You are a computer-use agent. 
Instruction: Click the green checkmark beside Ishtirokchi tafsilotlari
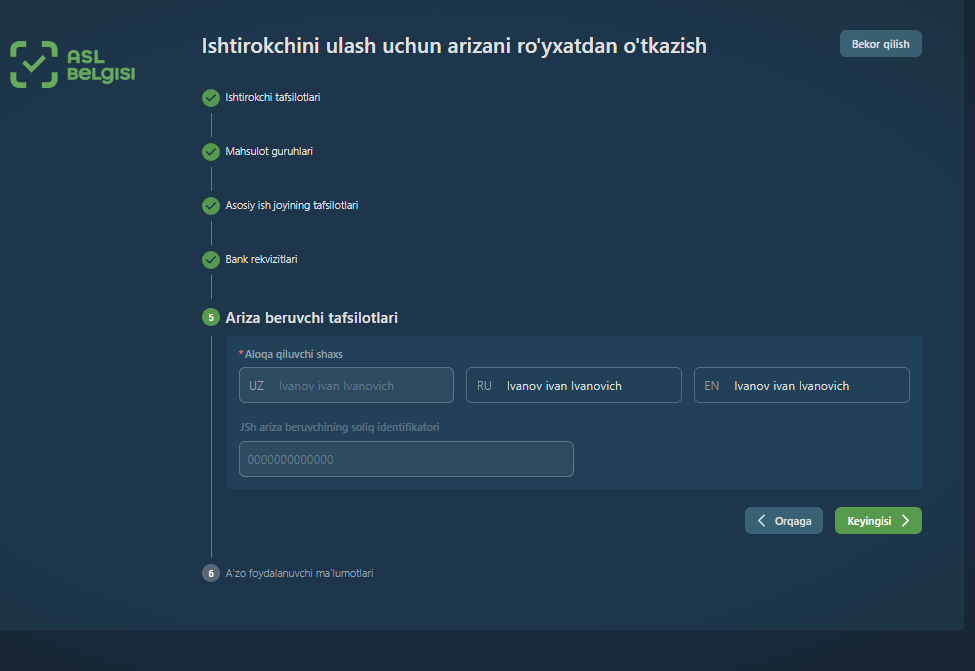pos(211,98)
